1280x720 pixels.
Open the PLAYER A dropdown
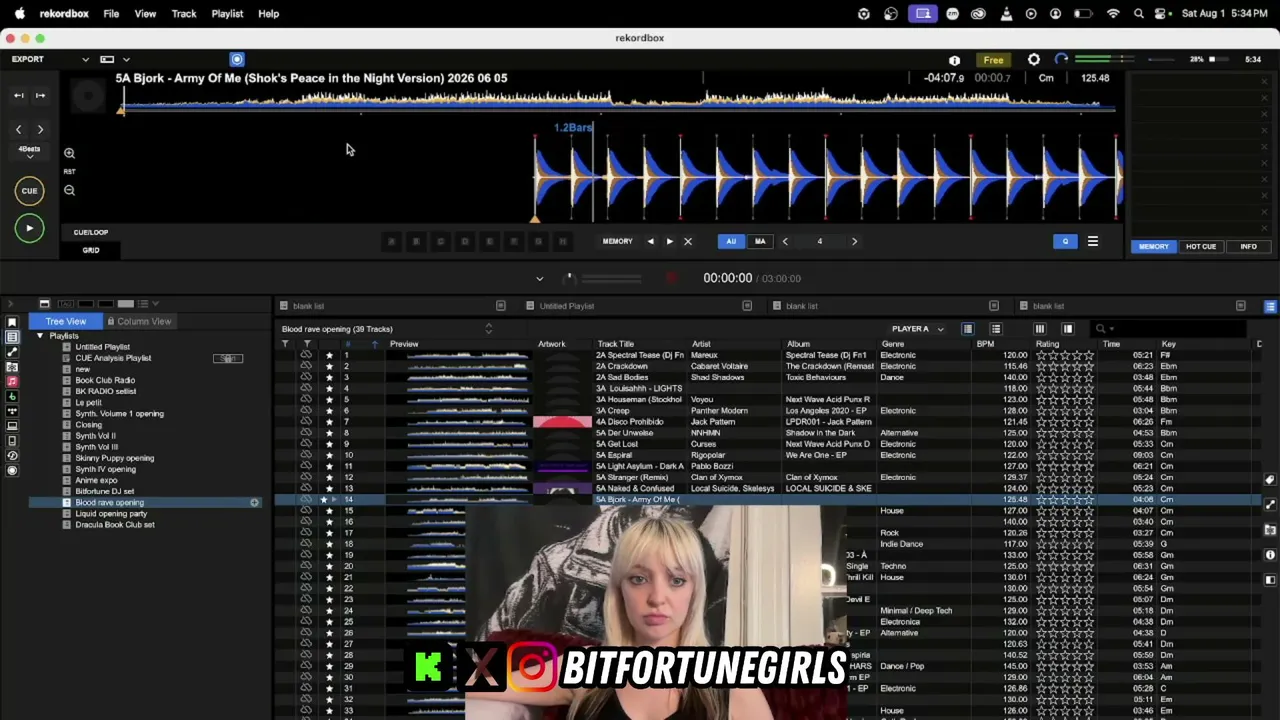point(917,329)
